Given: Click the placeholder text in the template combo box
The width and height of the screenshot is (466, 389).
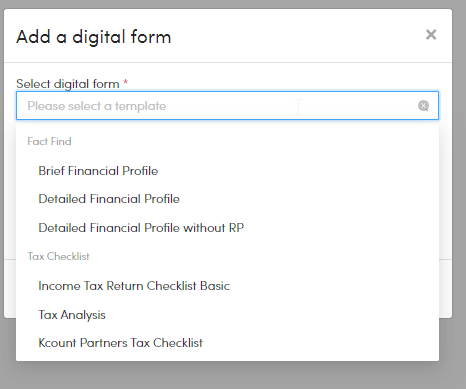Looking at the screenshot, I should pos(97,106).
